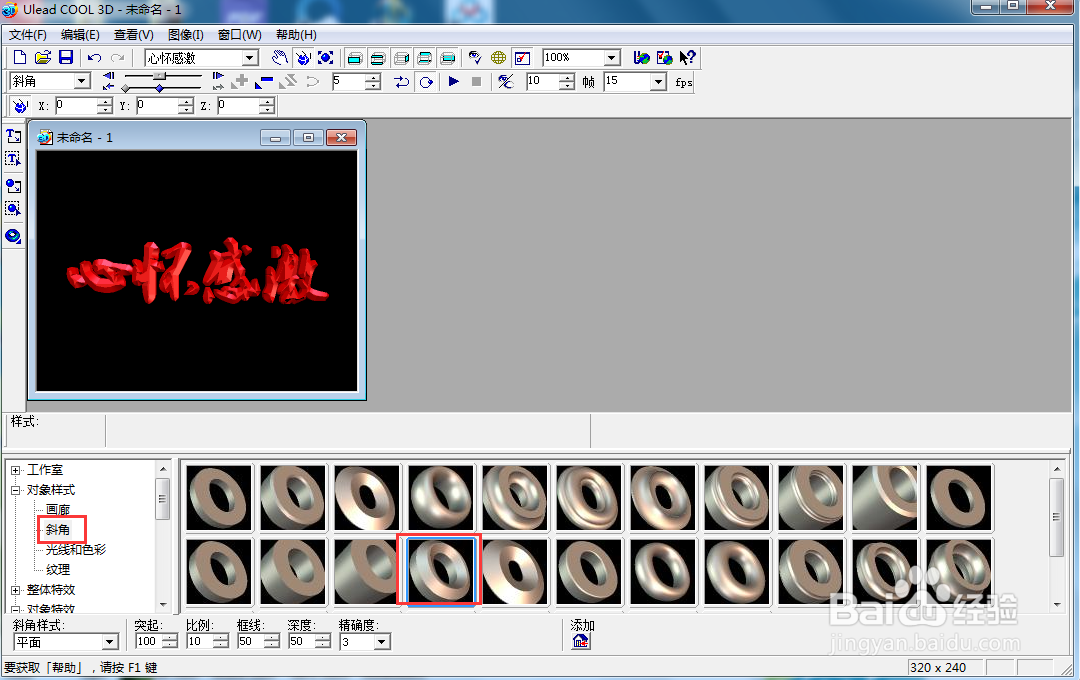Select the Resize object tool
The image size is (1080, 680).
(x=326, y=58)
